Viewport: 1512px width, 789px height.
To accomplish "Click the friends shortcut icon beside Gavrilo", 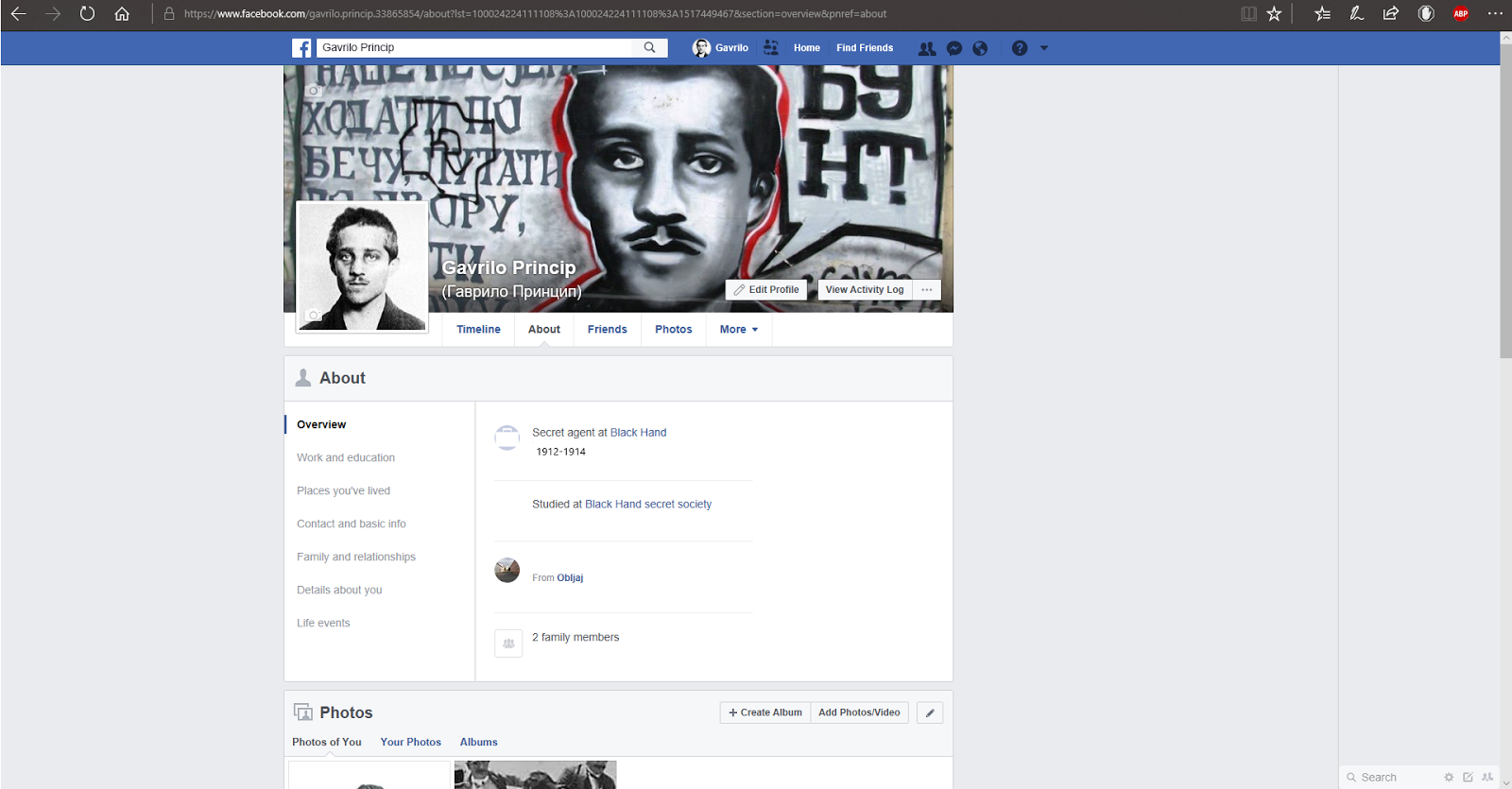I will [x=771, y=47].
